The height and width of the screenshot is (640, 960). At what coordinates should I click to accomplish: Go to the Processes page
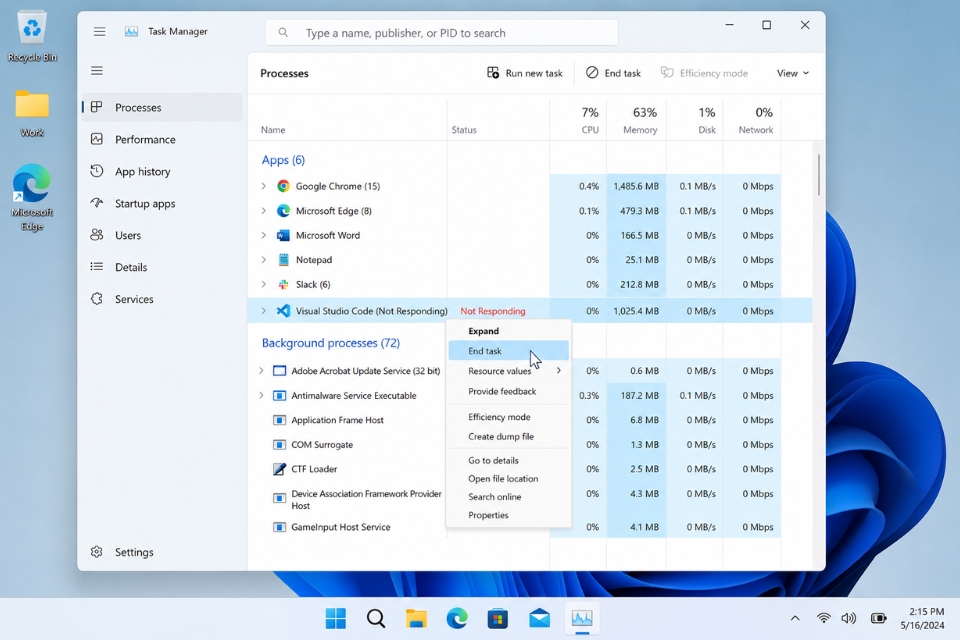point(162,107)
